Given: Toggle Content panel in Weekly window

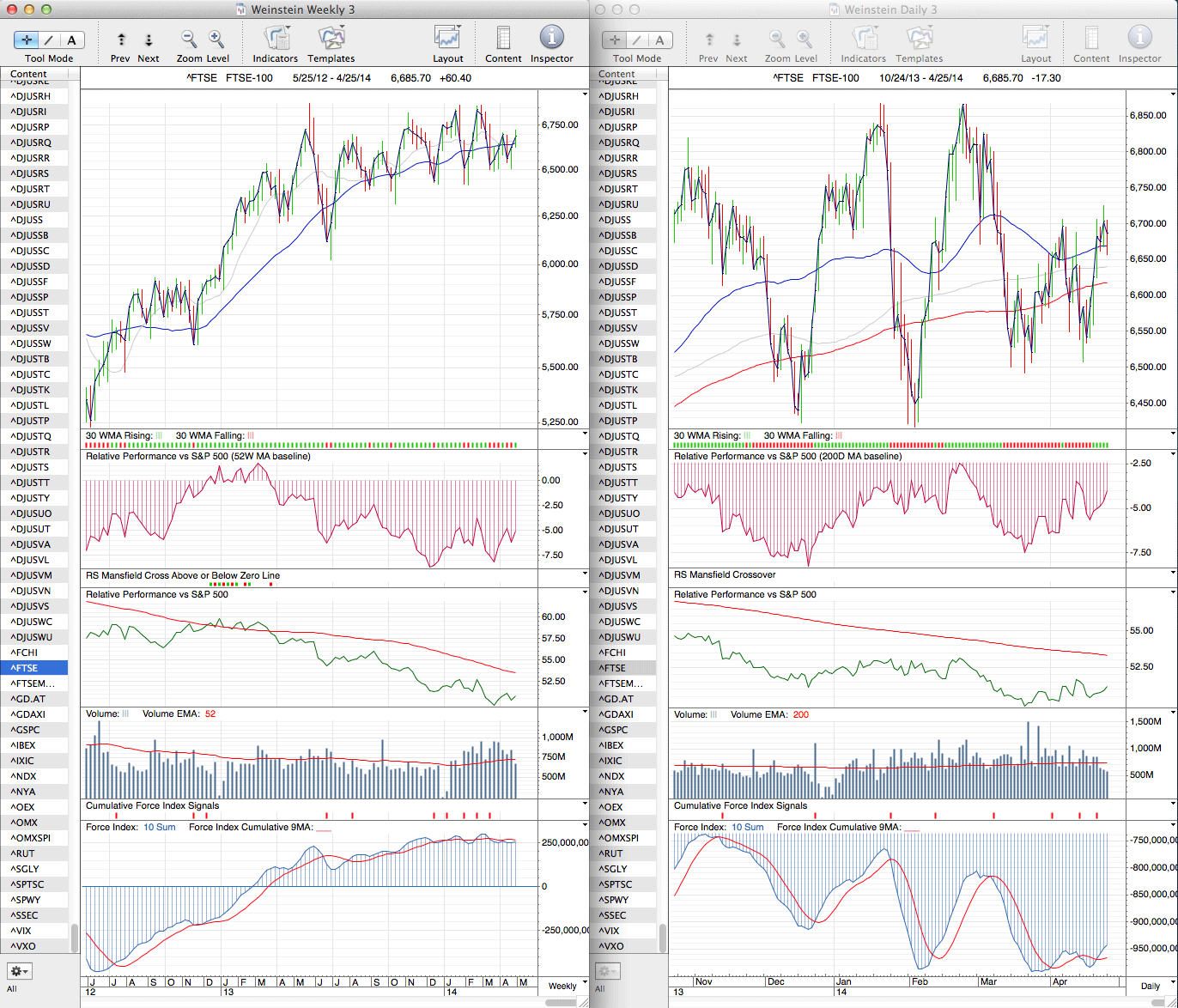Looking at the screenshot, I should pyautogui.click(x=503, y=39).
